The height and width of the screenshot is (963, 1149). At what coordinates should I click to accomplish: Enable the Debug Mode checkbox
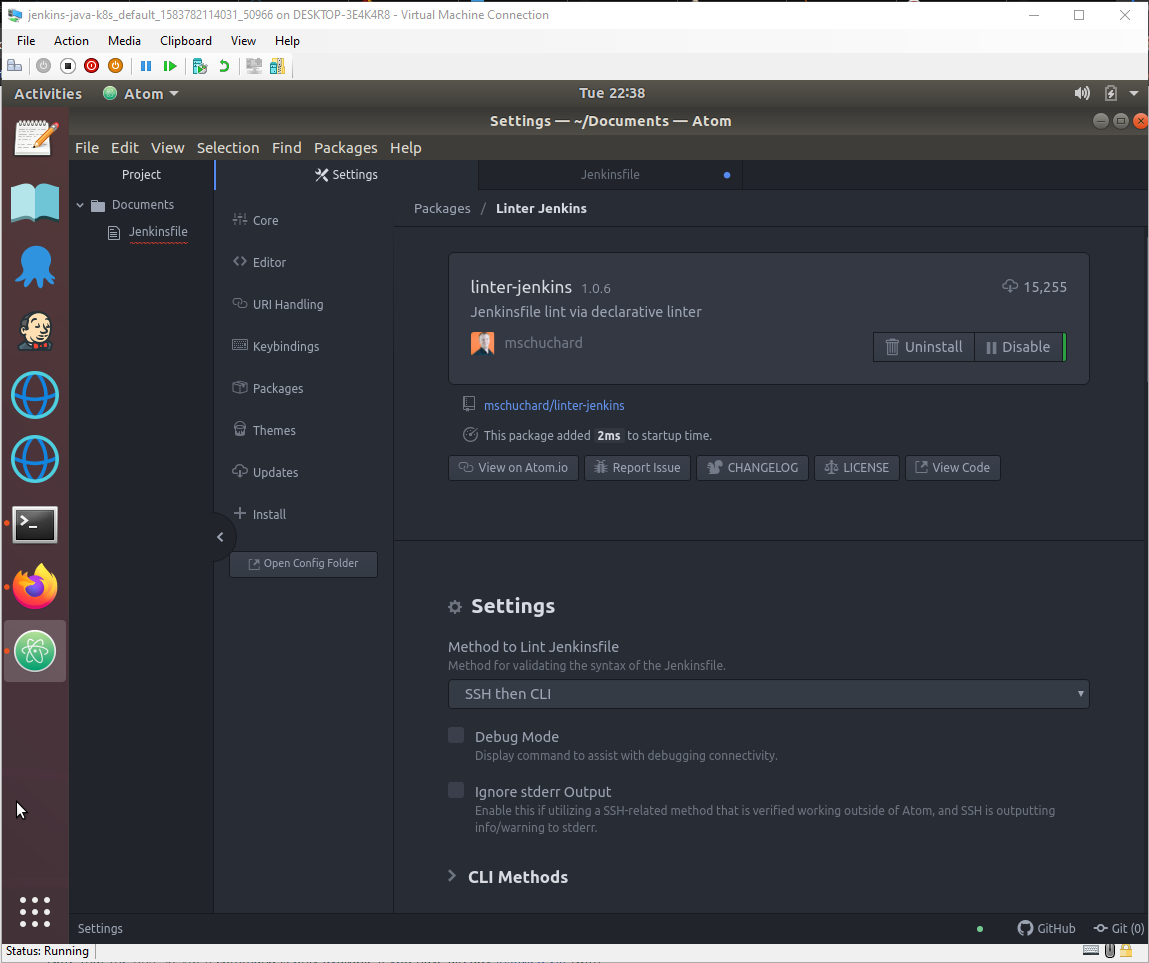coord(456,736)
